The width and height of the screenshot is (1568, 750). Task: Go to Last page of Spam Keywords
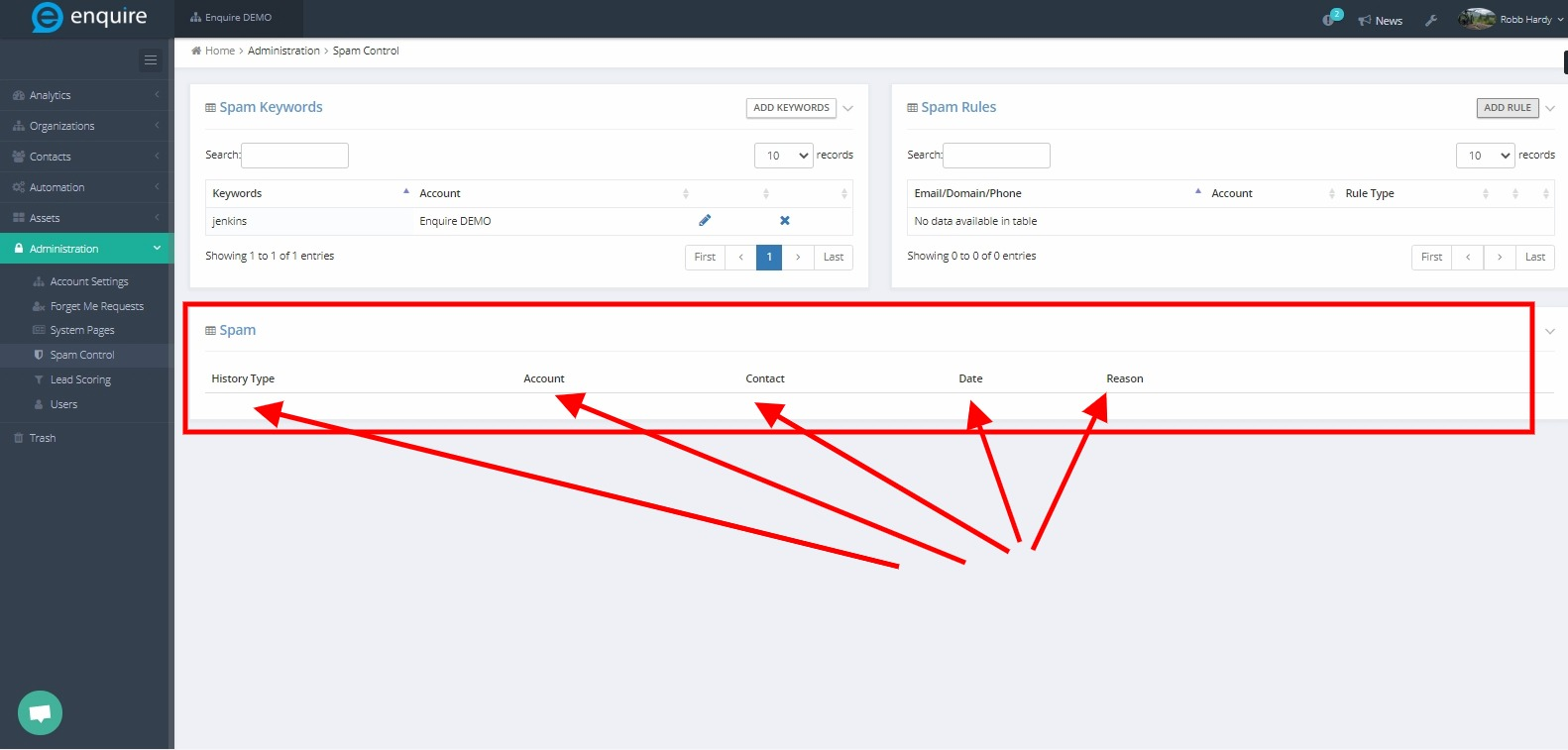[x=834, y=258]
